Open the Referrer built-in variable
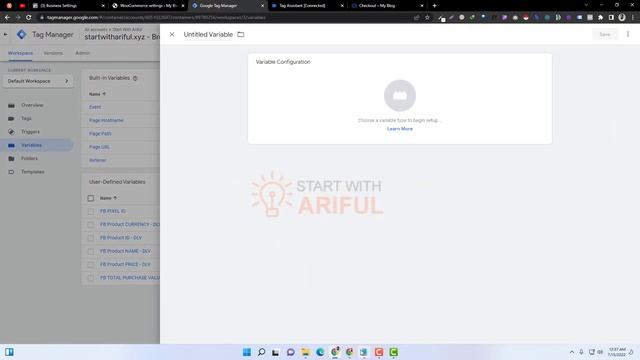 pos(98,160)
